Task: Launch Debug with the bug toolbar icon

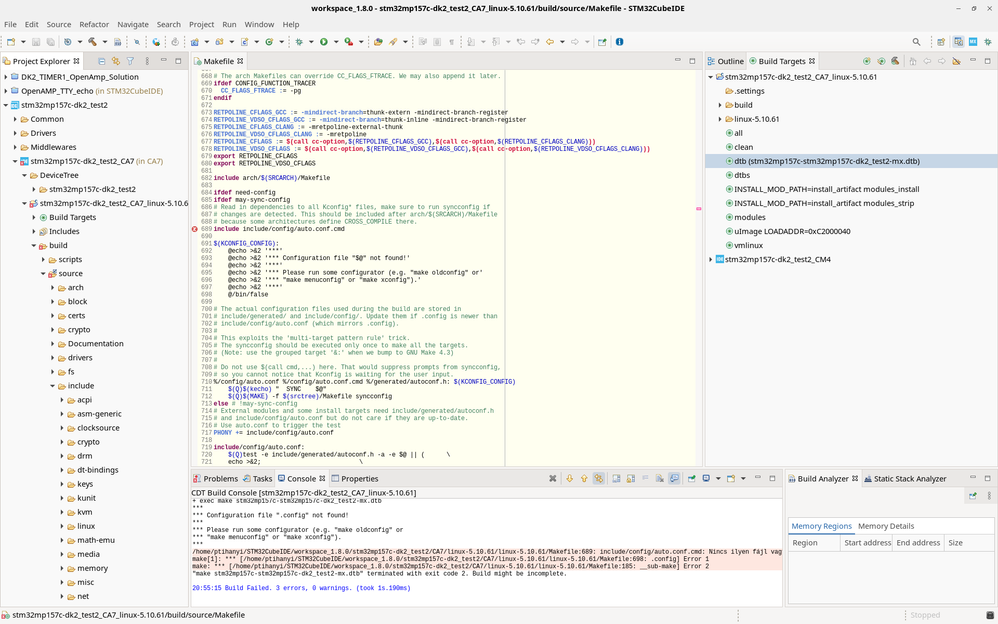Action: tap(299, 42)
